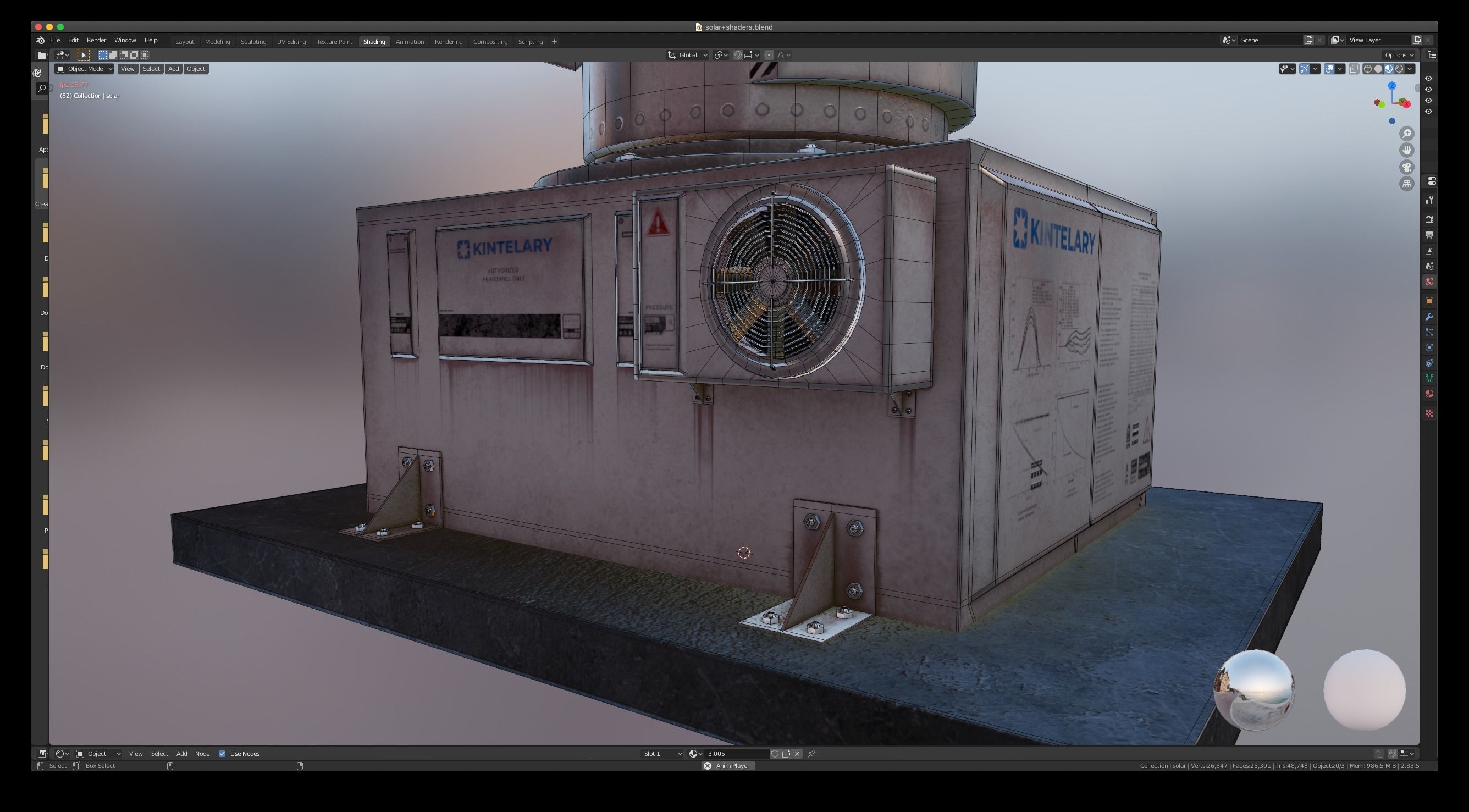Open the World properties globe tab

pos(1429,281)
